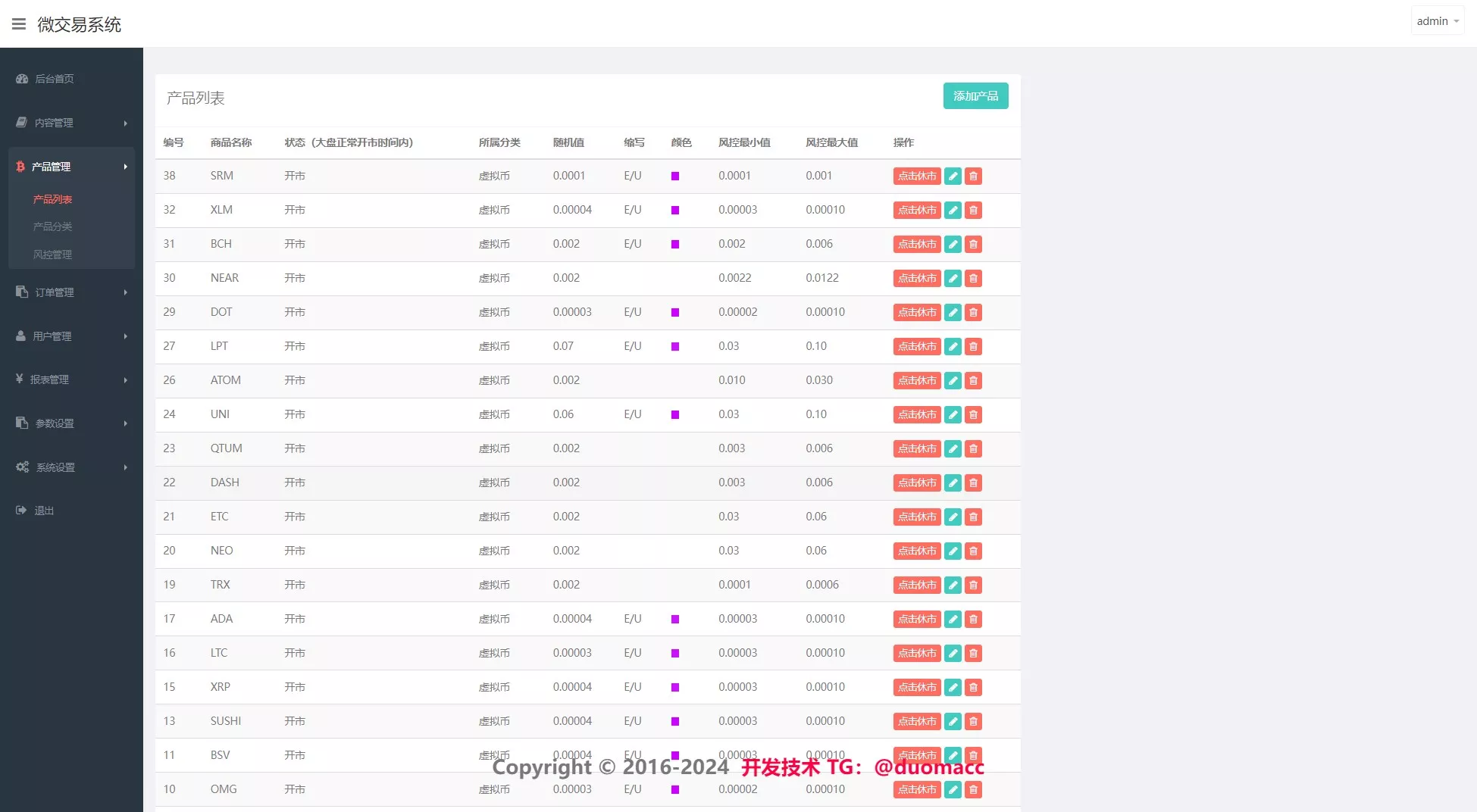Click the 风控最小值 column header
This screenshot has width=1477, height=812.
coord(743,142)
